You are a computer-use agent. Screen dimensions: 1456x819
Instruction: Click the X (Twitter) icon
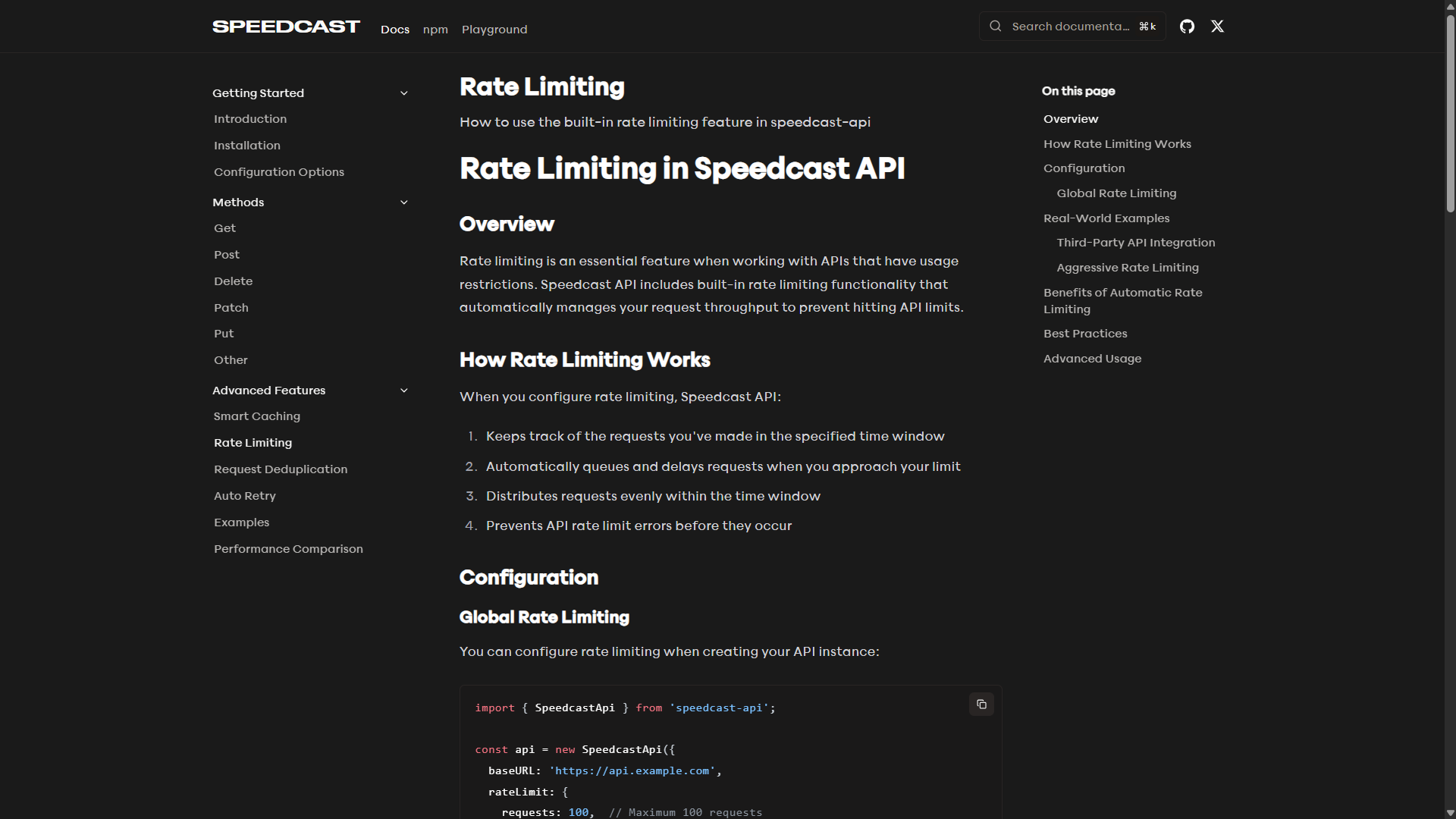1217,27
